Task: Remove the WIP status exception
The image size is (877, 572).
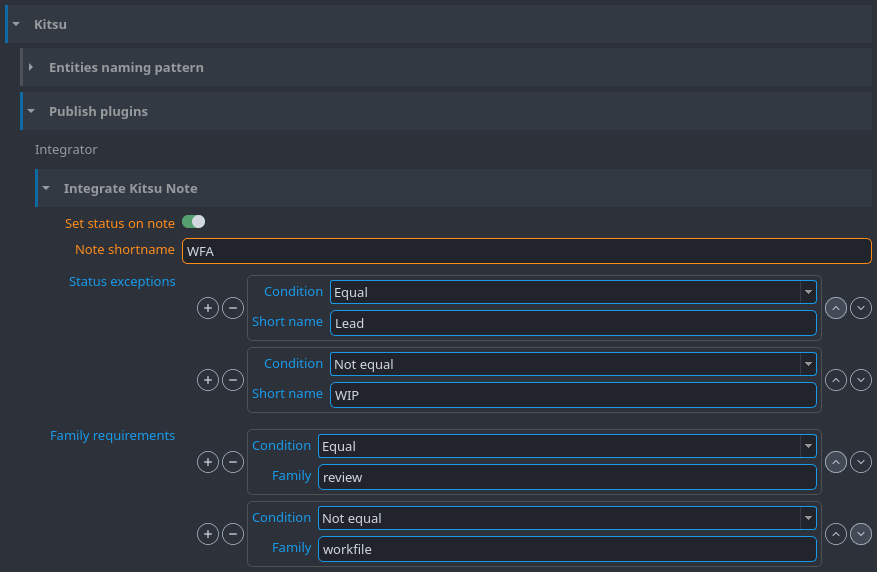Action: [x=233, y=380]
